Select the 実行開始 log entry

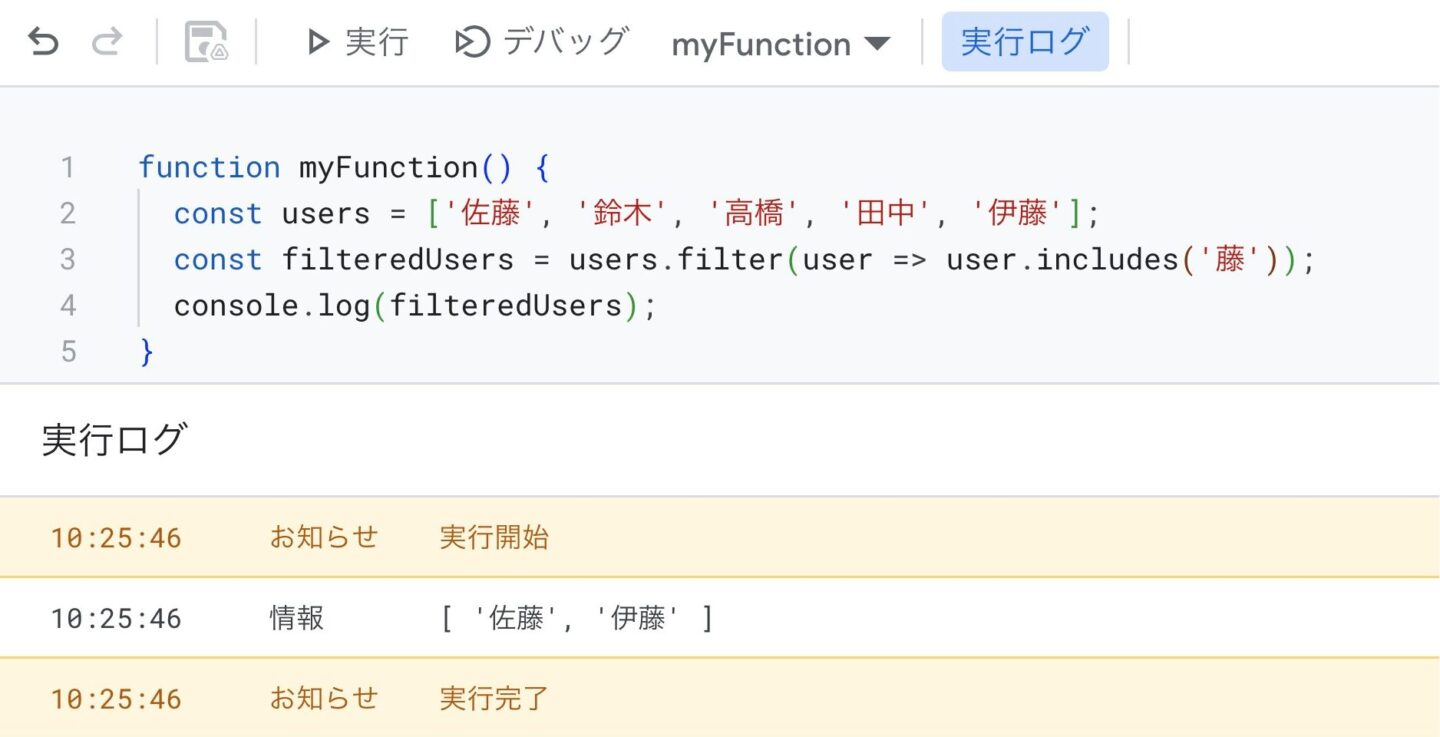(x=493, y=537)
